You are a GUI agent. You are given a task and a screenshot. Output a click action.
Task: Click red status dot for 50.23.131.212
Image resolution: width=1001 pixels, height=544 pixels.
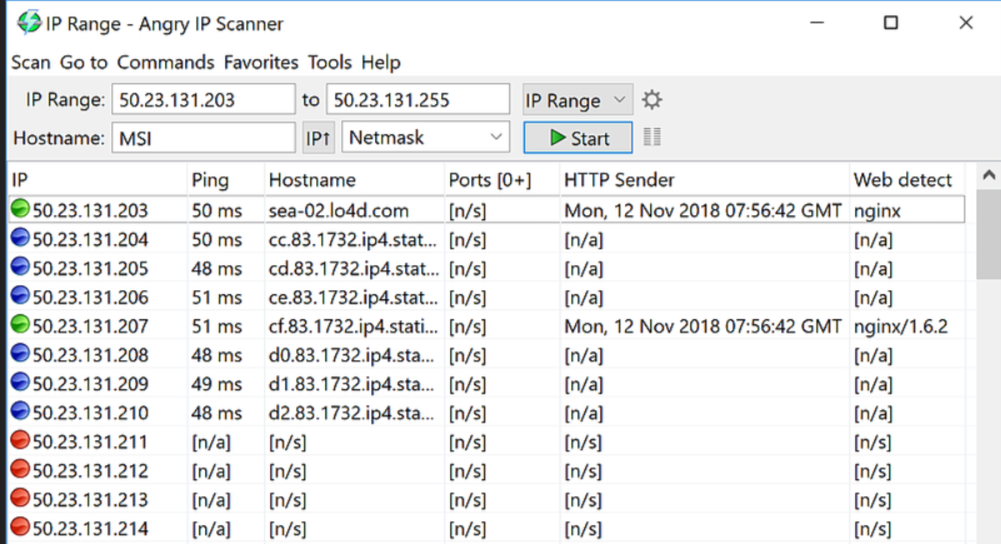20,469
